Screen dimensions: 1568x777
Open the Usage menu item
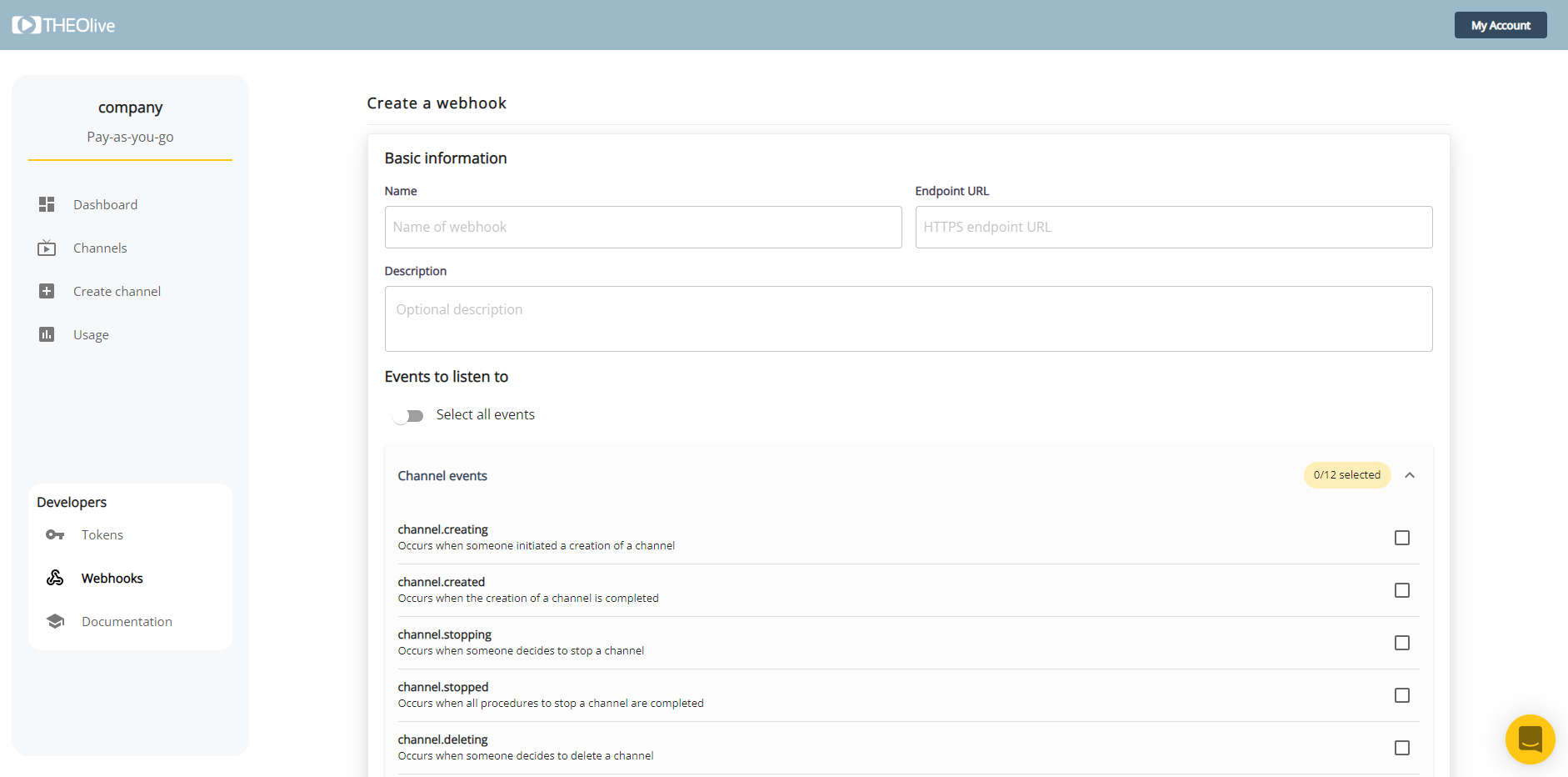pyautogui.click(x=91, y=334)
